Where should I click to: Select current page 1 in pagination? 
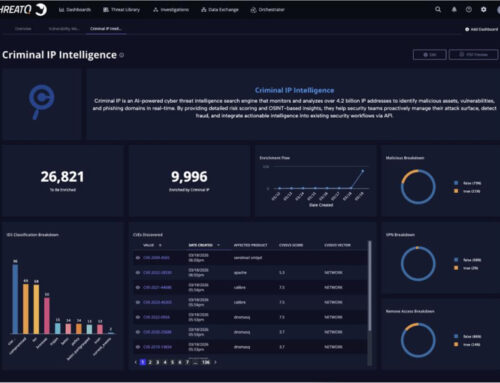(x=143, y=362)
